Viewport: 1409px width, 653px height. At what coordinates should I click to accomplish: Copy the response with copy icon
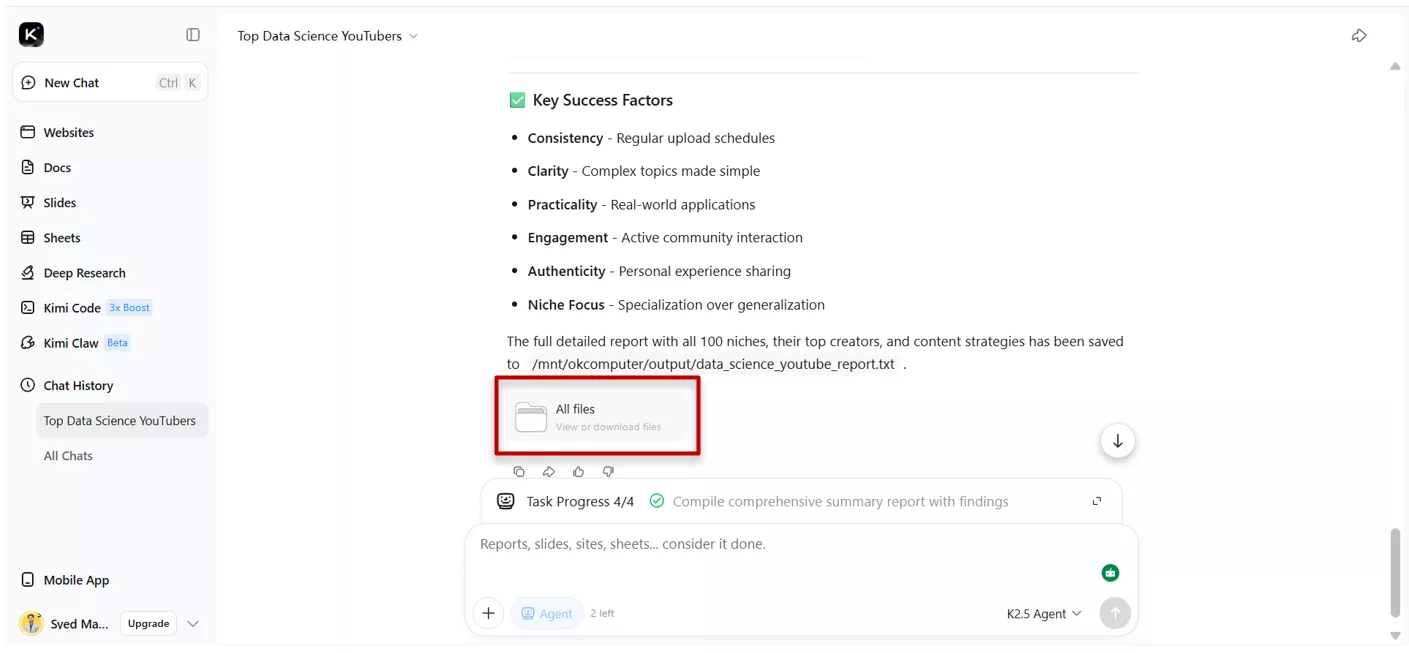click(x=518, y=472)
